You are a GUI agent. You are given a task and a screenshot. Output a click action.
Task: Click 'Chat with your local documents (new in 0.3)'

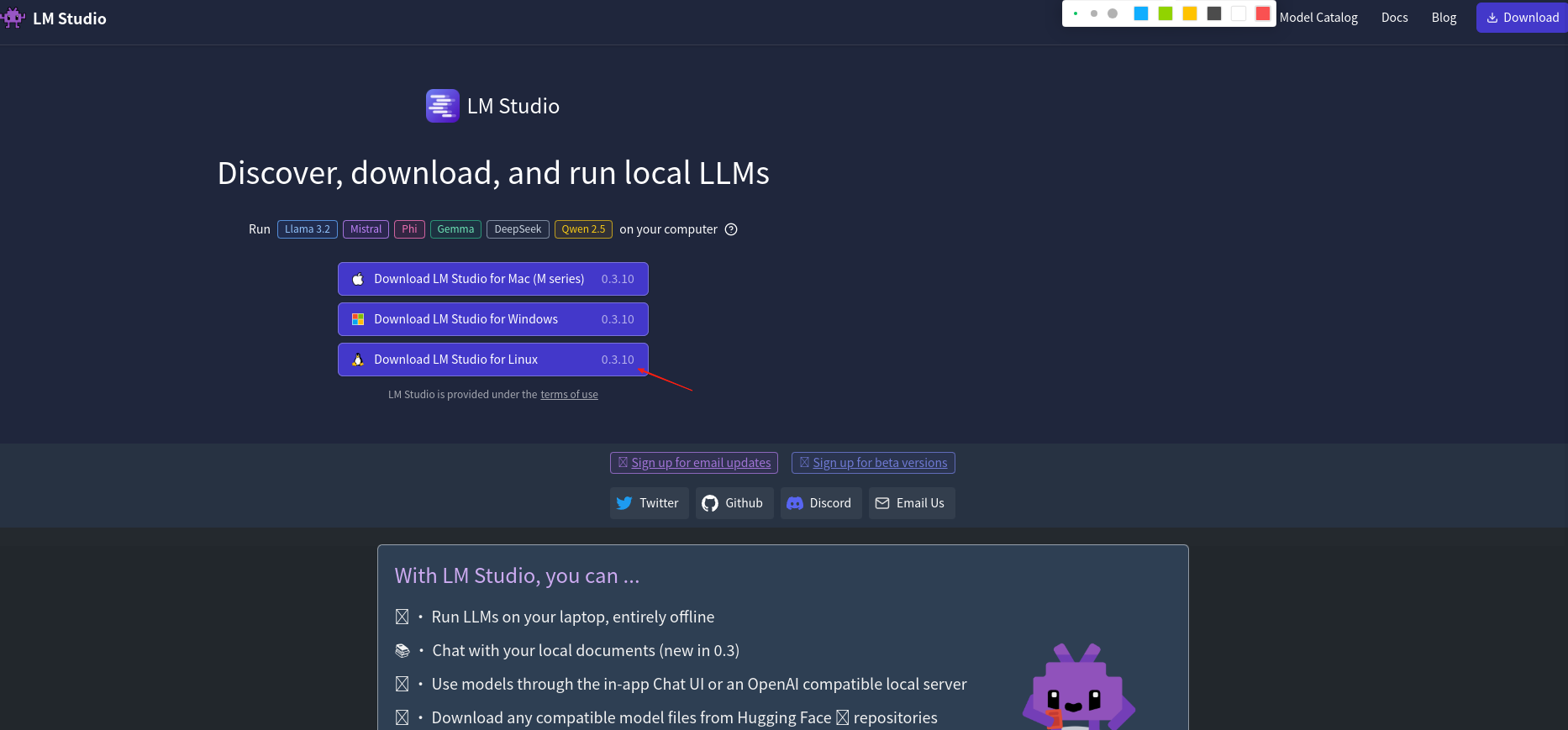pyautogui.click(x=586, y=651)
